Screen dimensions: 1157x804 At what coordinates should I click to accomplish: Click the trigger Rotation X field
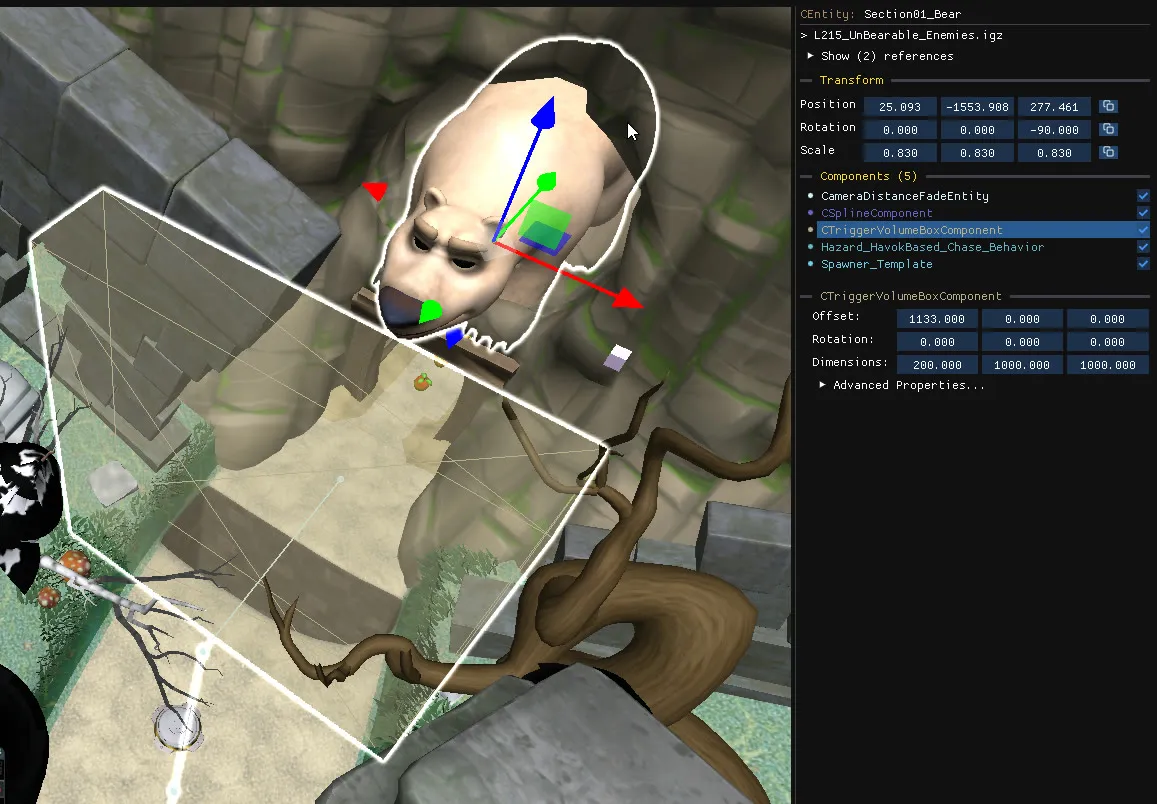point(937,342)
